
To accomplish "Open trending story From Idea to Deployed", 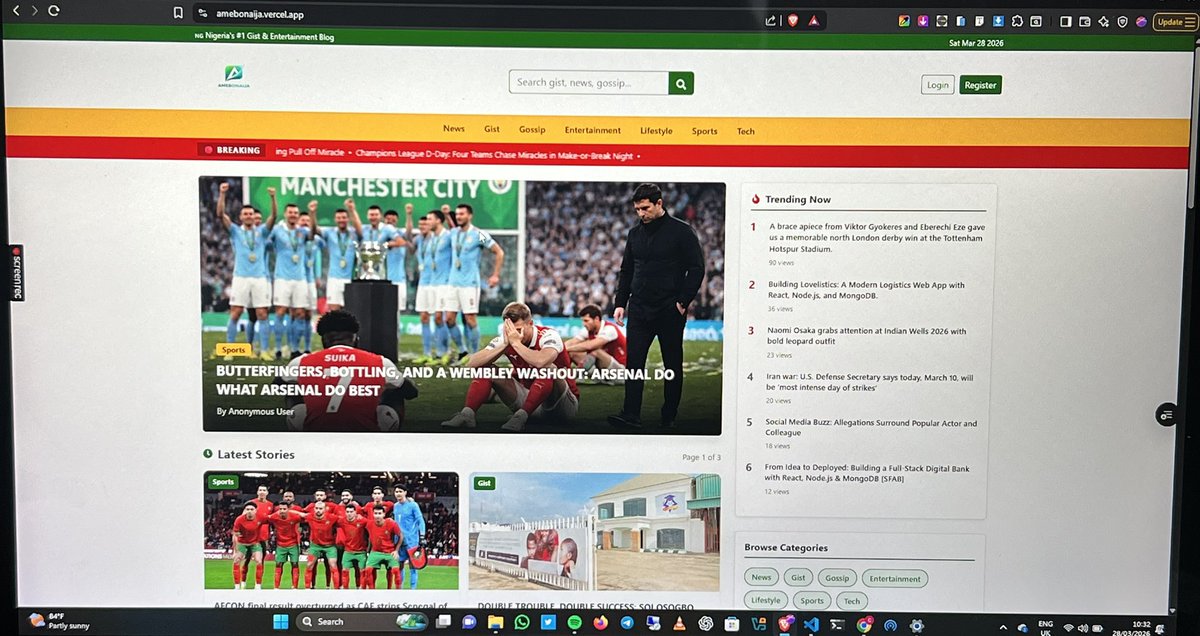I will (867, 472).
